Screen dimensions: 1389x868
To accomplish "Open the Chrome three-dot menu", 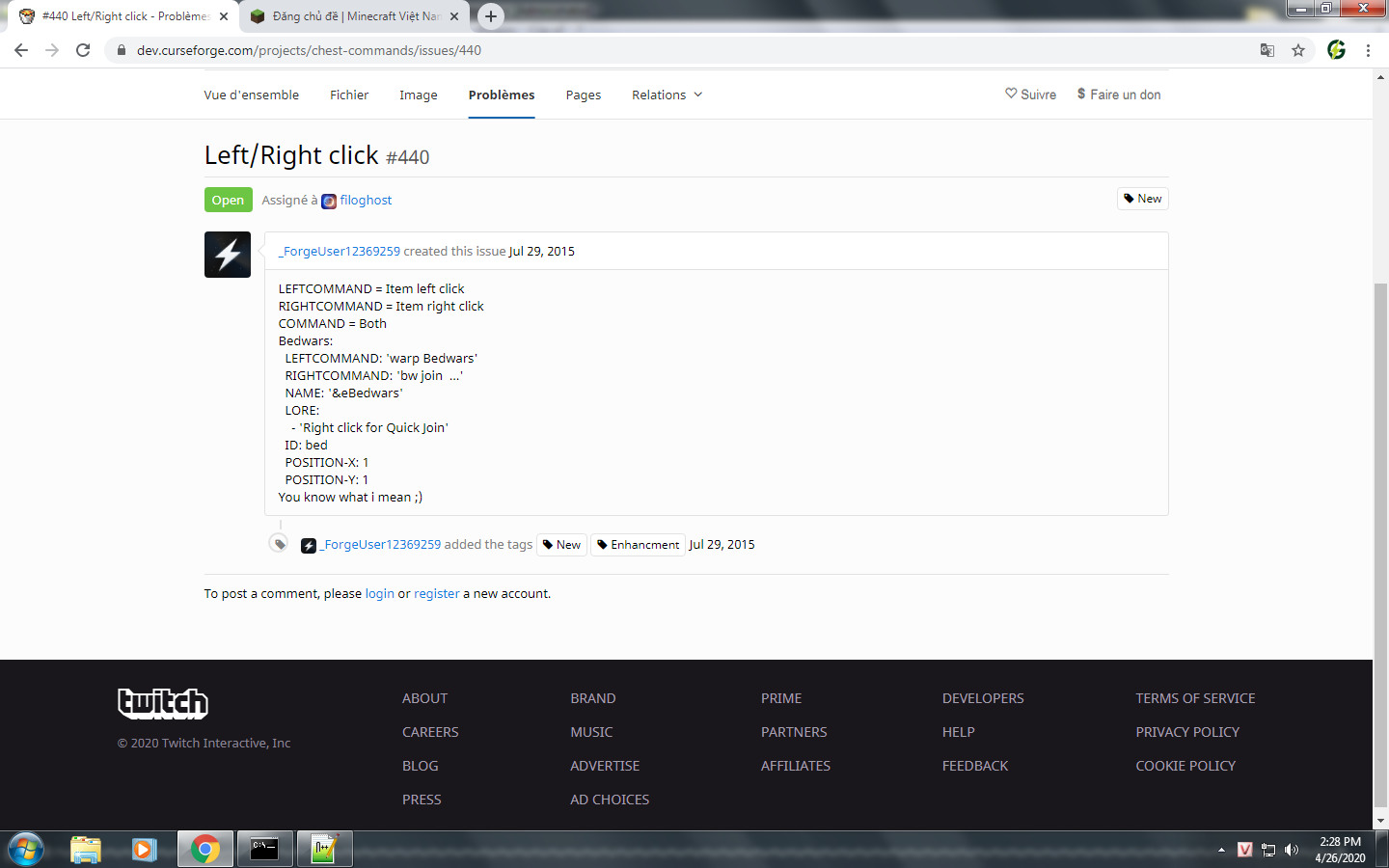I will (x=1368, y=50).
